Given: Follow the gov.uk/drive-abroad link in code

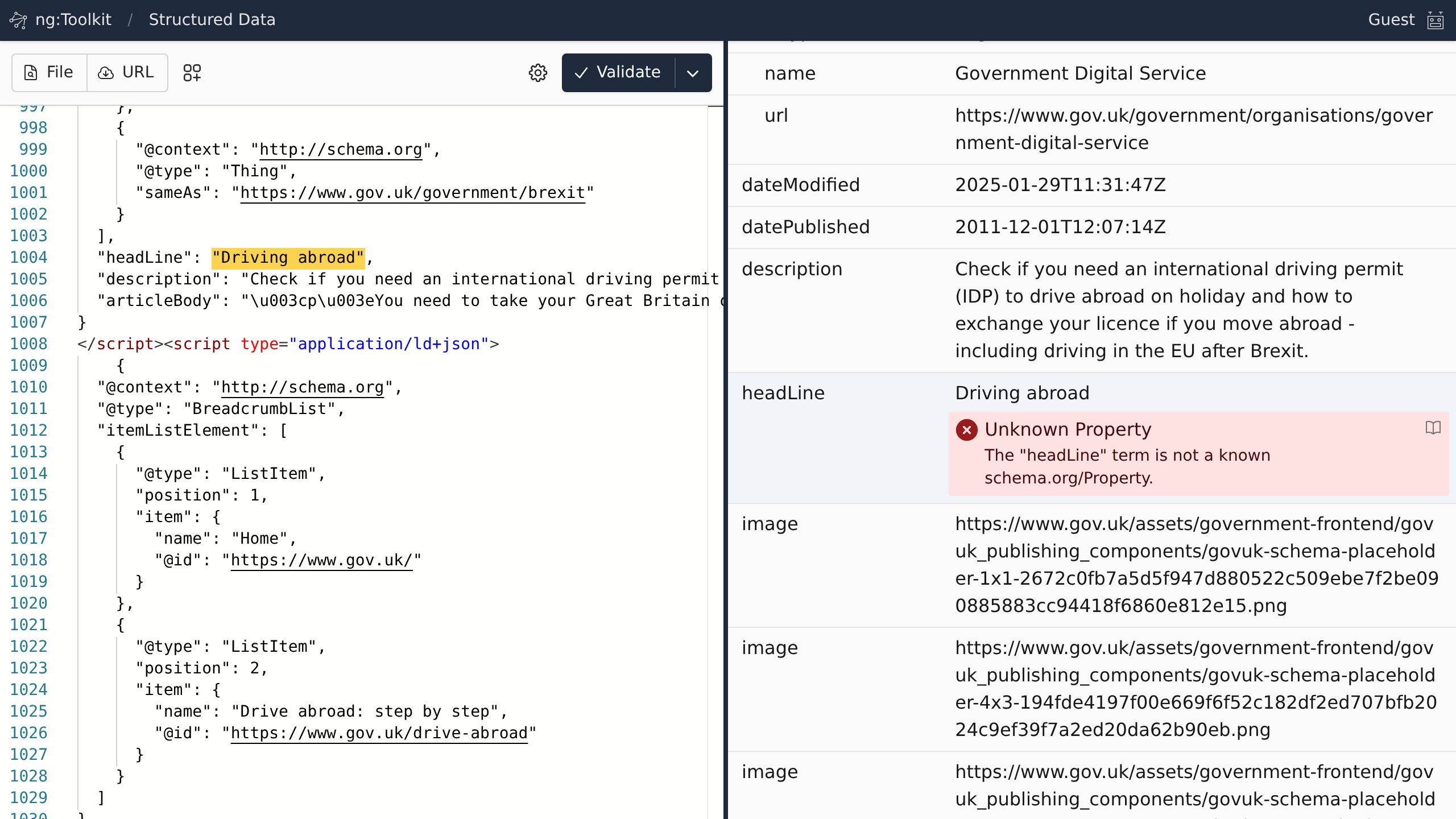Looking at the screenshot, I should (379, 733).
